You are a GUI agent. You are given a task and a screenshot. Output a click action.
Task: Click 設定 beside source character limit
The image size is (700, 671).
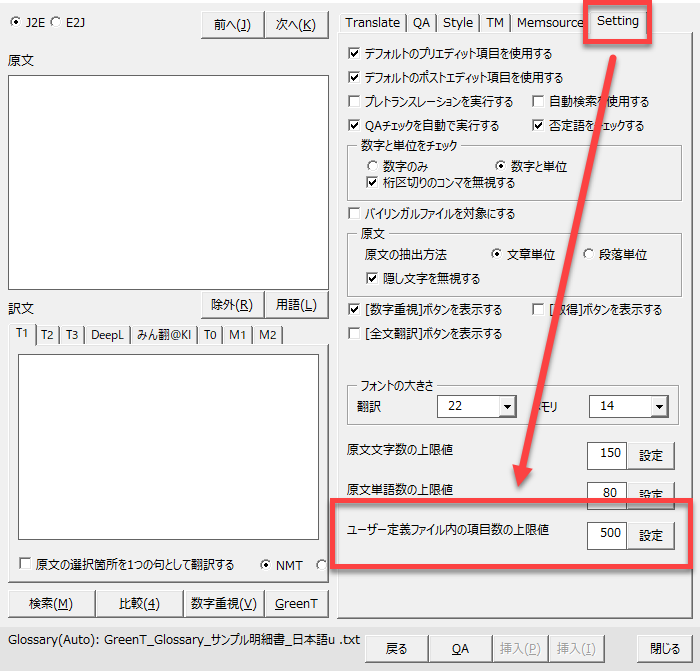650,455
